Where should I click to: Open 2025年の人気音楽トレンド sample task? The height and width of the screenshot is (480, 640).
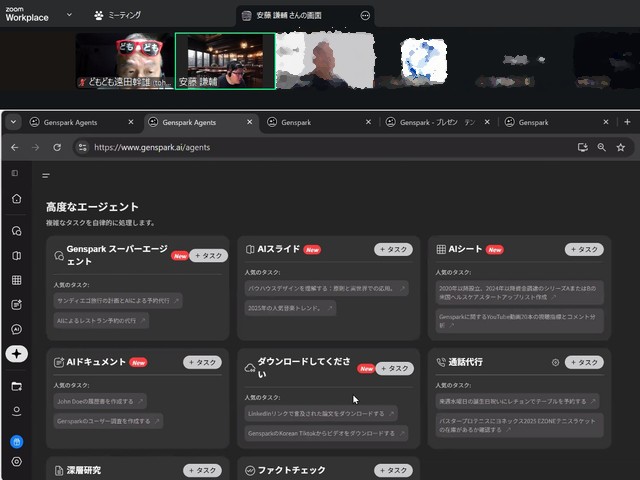tap(290, 308)
